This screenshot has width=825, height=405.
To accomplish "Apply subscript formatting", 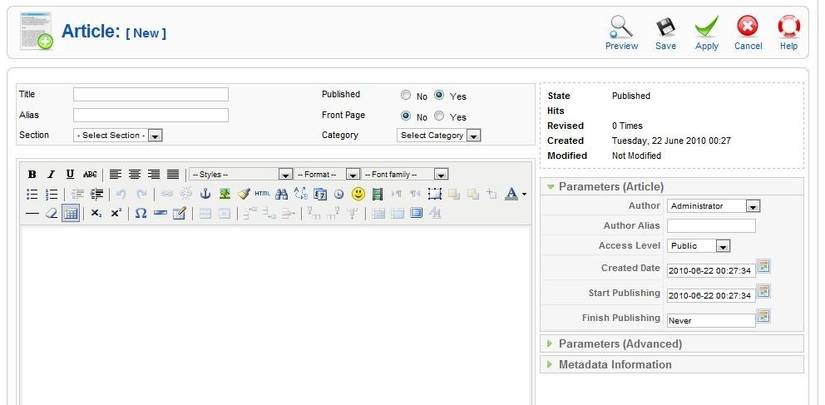I will pyautogui.click(x=96, y=214).
